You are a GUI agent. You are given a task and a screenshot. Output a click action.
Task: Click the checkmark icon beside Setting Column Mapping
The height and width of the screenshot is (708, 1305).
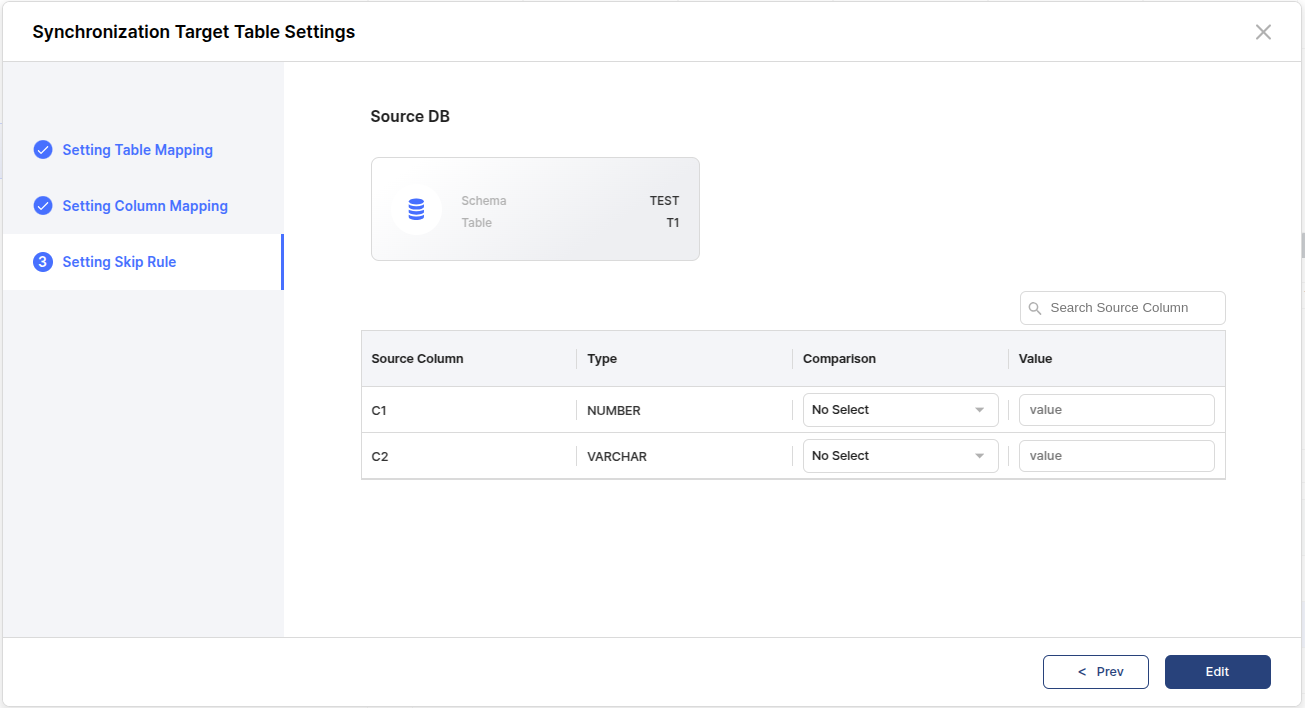click(x=43, y=206)
